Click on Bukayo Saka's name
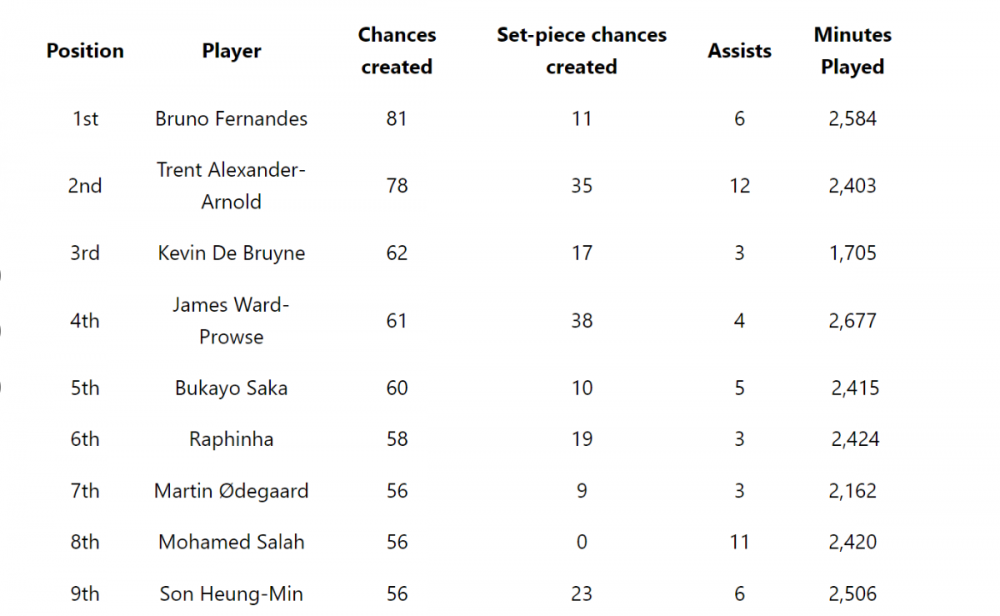The height and width of the screenshot is (616, 1000). (231, 388)
